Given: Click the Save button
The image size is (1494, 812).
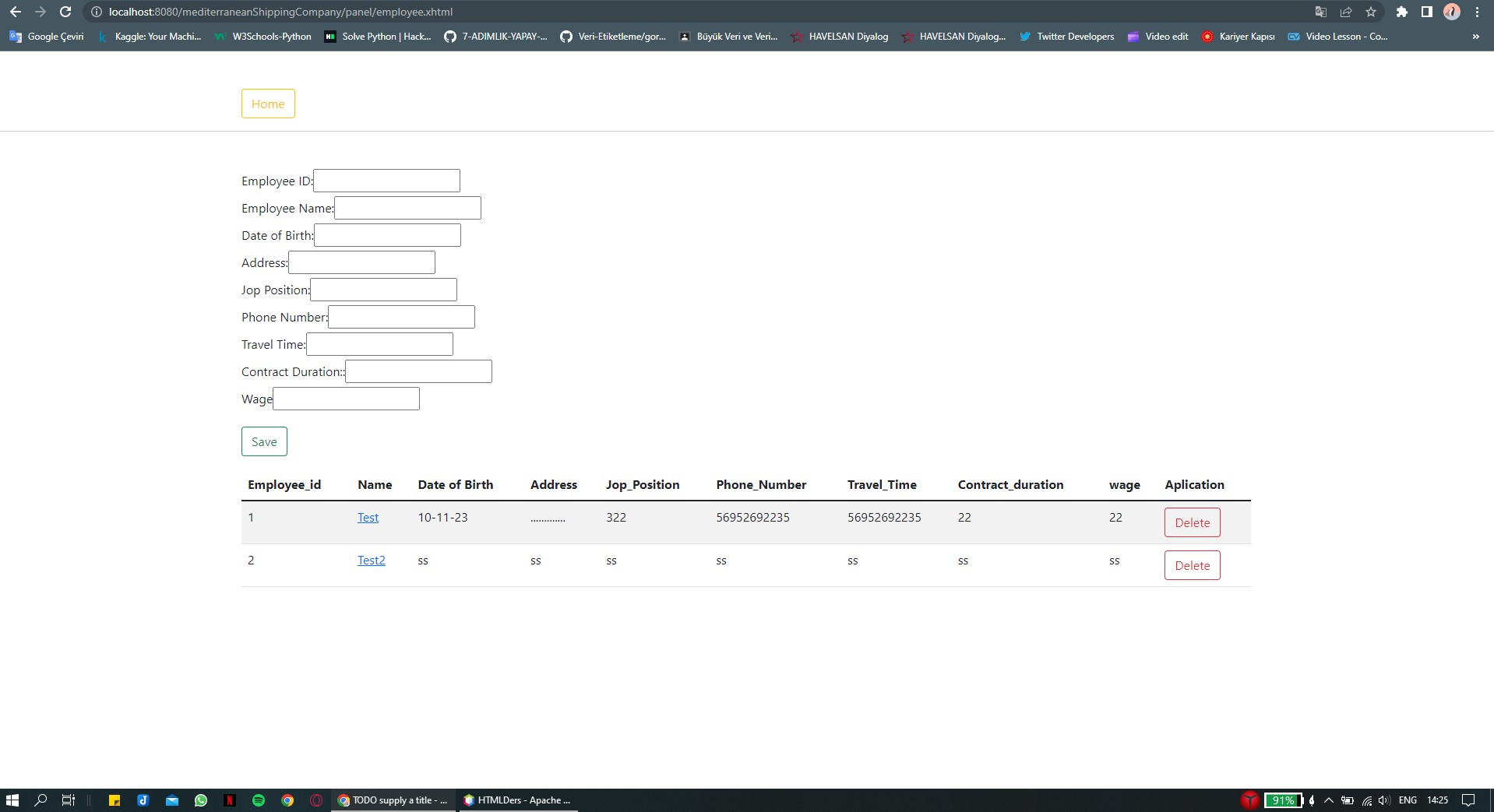Looking at the screenshot, I should pos(263,441).
